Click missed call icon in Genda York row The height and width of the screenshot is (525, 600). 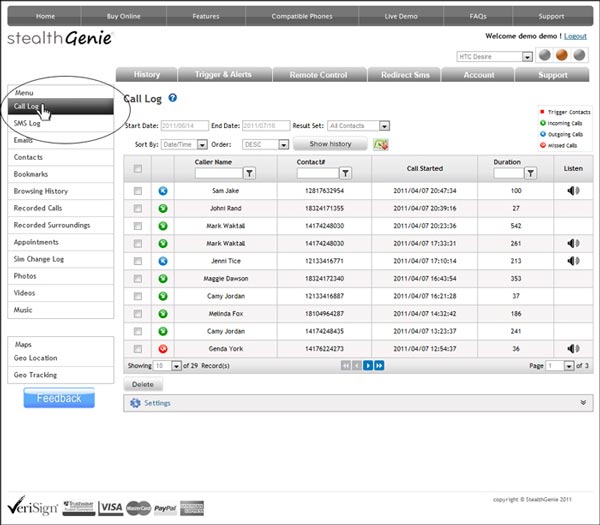point(163,349)
